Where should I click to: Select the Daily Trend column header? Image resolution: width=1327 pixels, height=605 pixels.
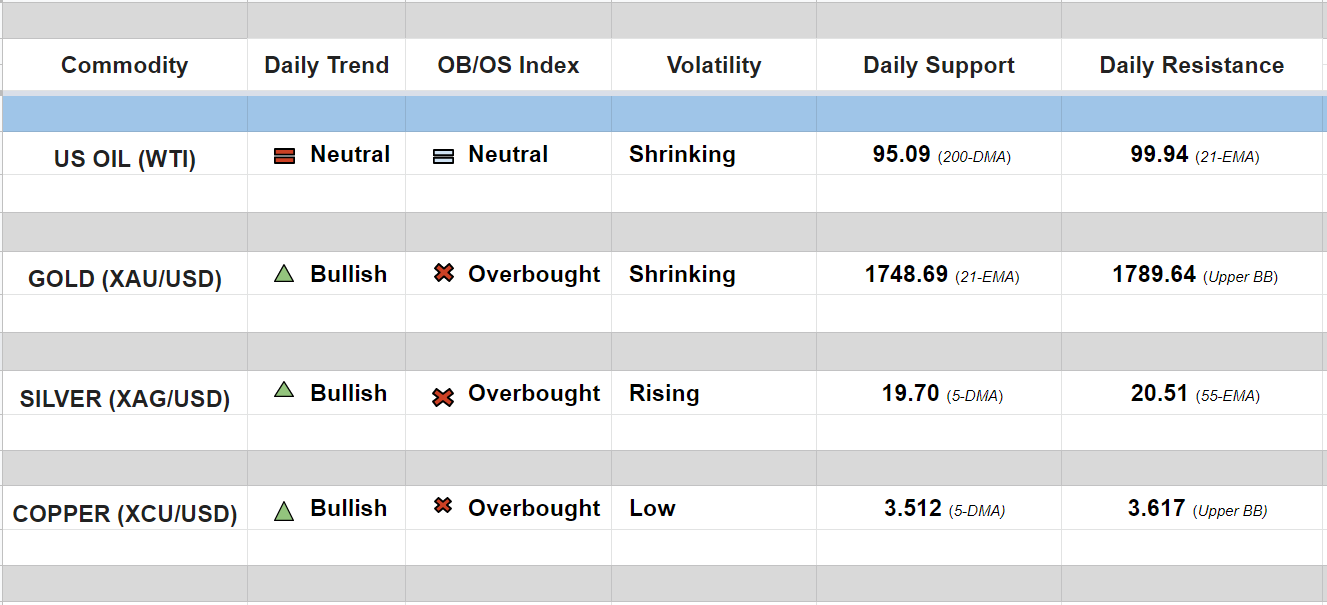point(326,66)
